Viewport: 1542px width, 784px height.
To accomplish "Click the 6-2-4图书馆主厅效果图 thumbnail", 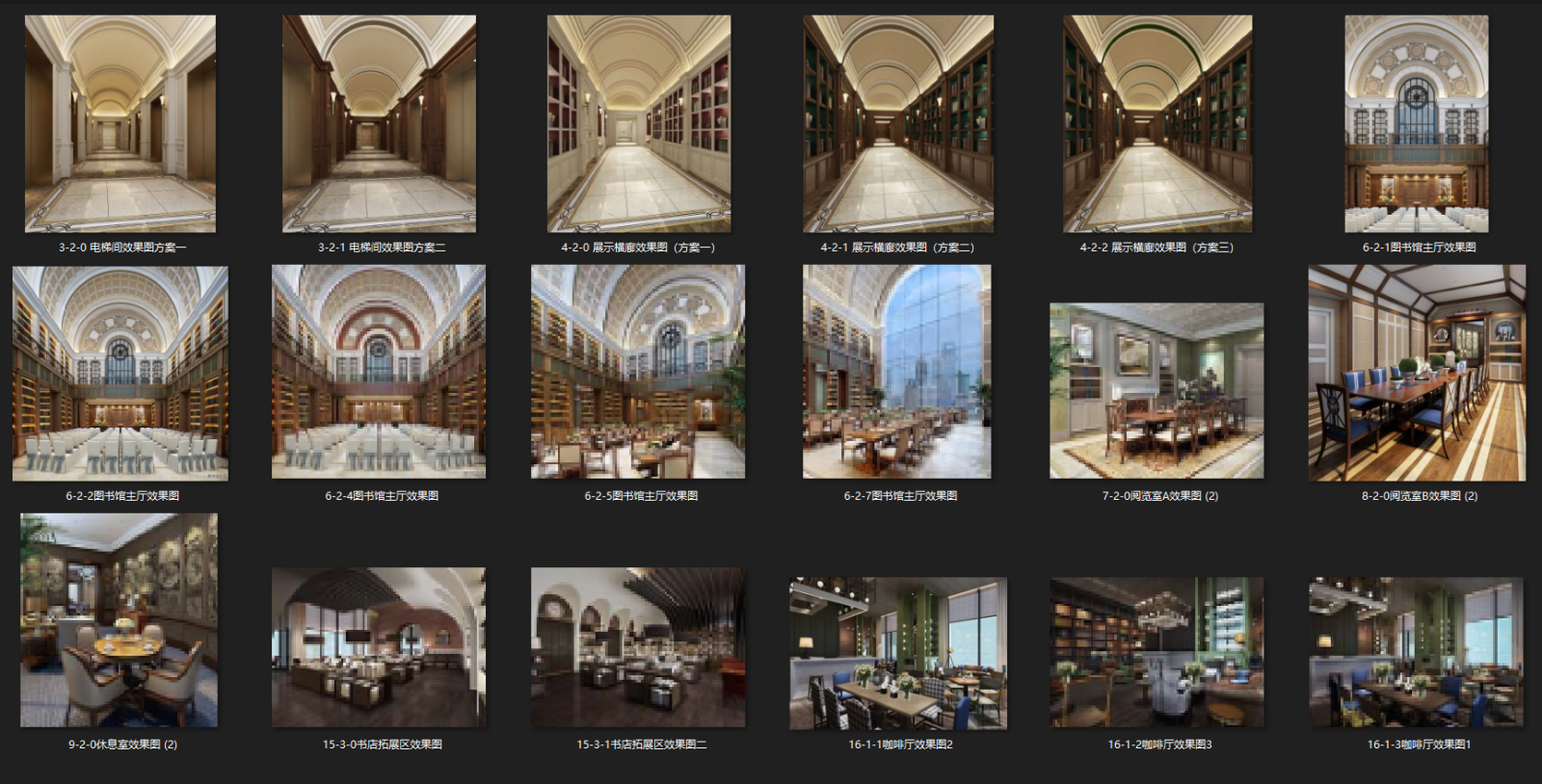I will (379, 372).
